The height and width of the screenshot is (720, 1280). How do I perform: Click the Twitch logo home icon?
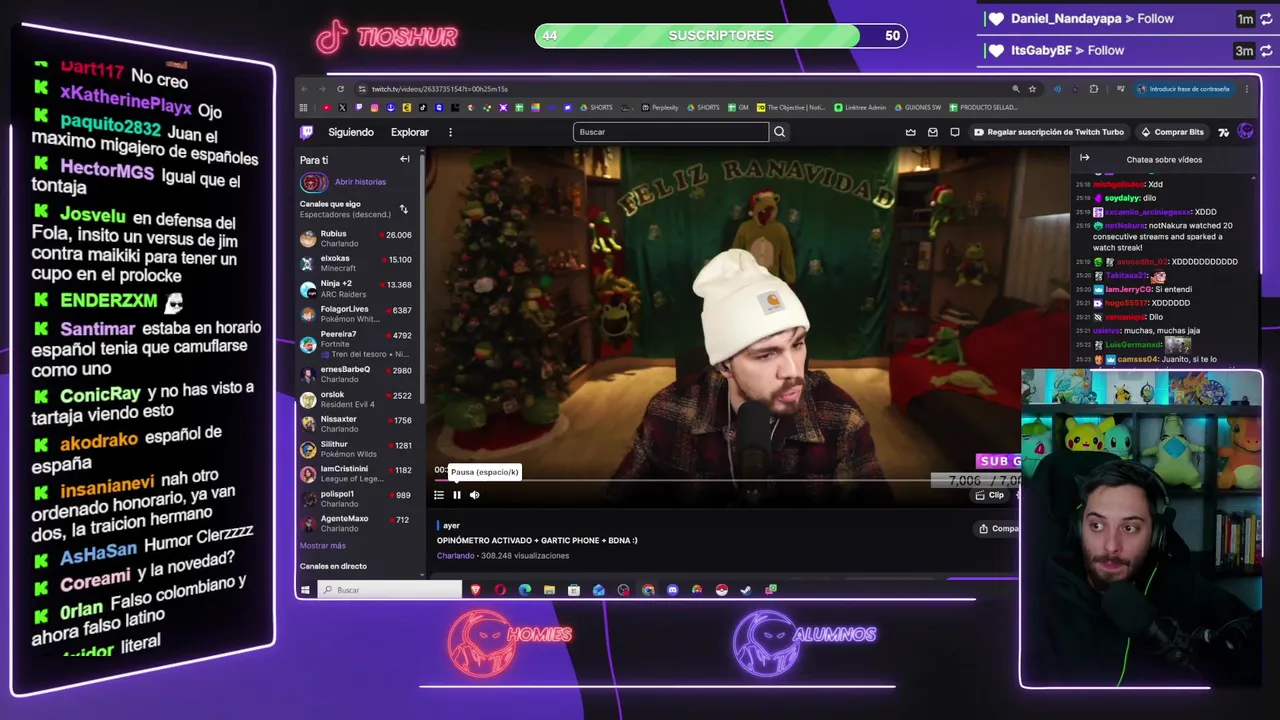point(307,132)
